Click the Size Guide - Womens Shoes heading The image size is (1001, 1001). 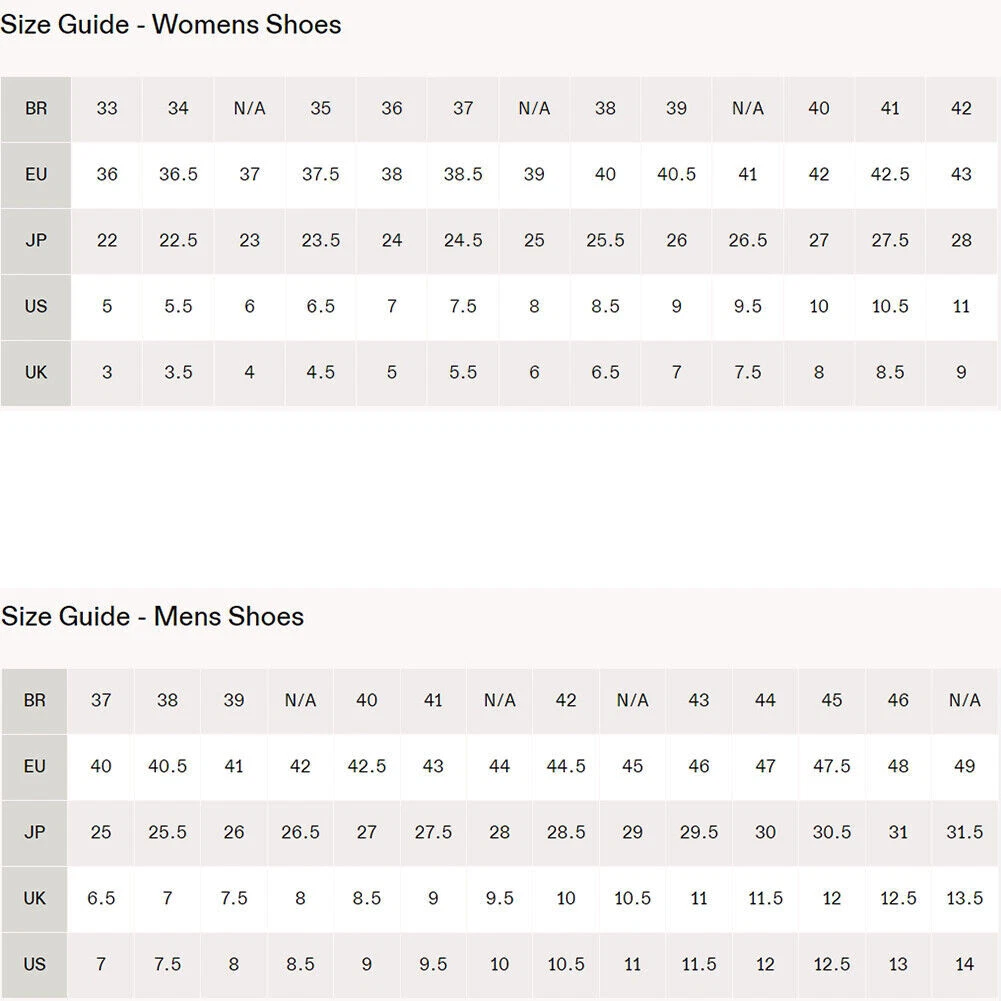tap(171, 24)
